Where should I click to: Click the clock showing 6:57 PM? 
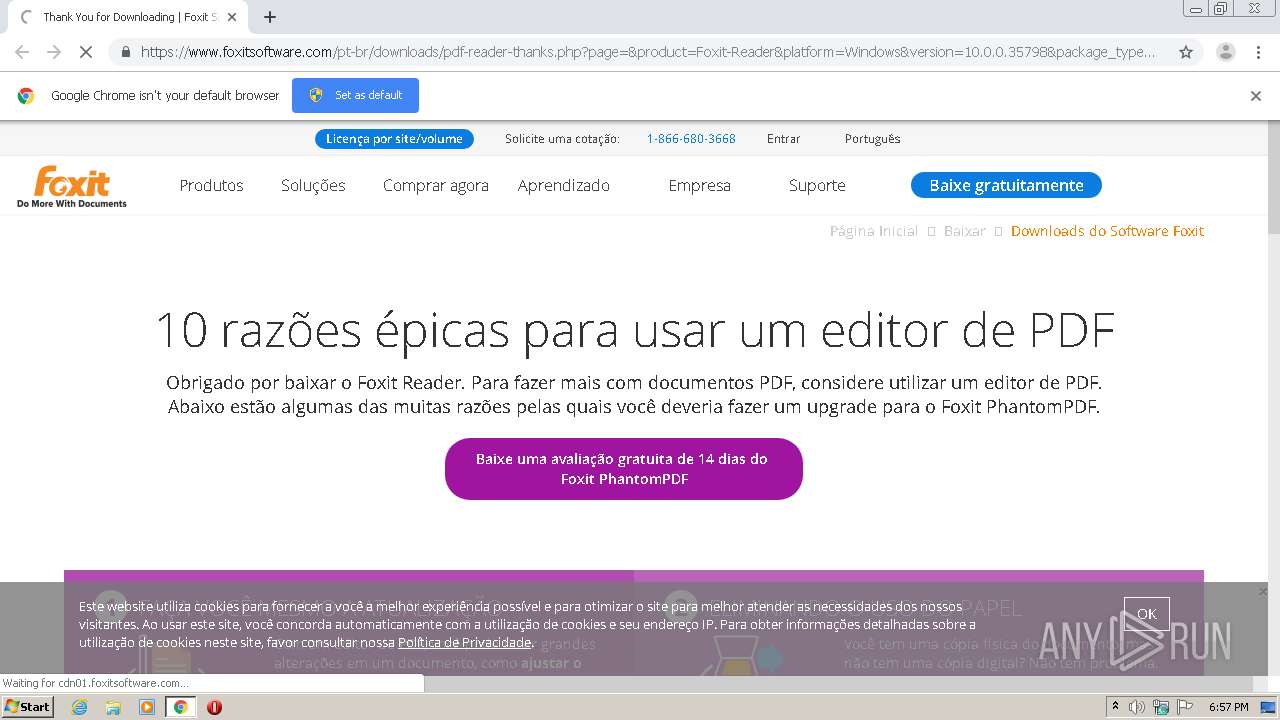1228,707
